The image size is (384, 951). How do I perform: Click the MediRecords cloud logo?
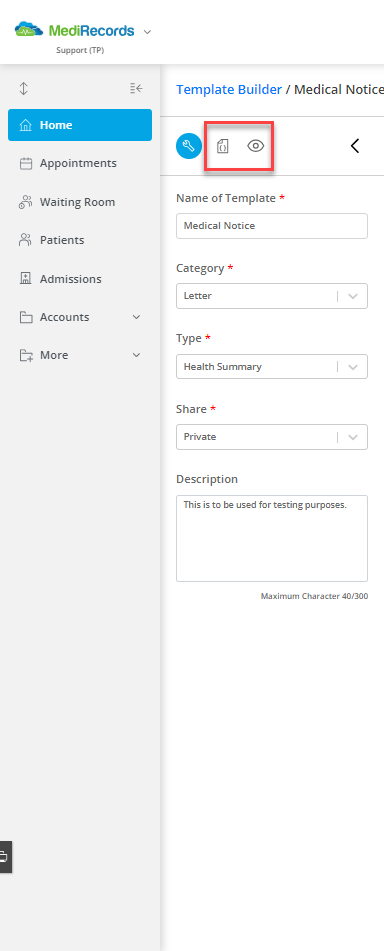coord(29,30)
